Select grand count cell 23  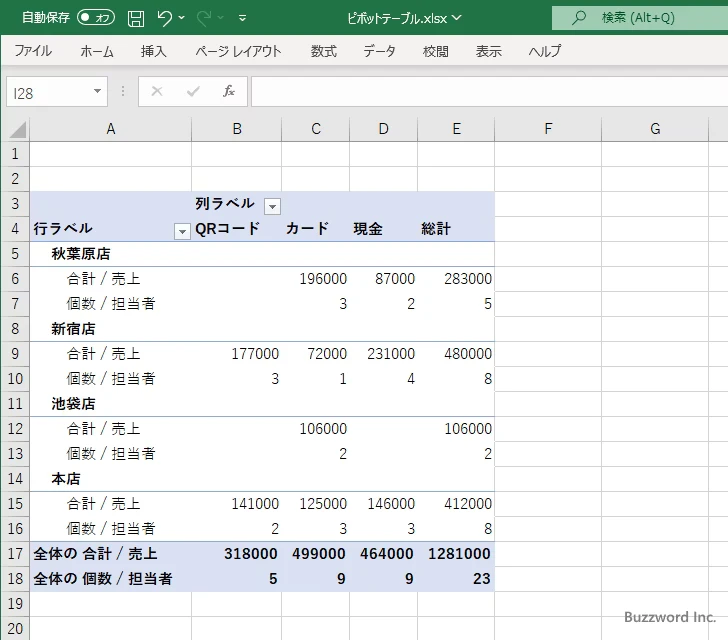[x=456, y=579]
